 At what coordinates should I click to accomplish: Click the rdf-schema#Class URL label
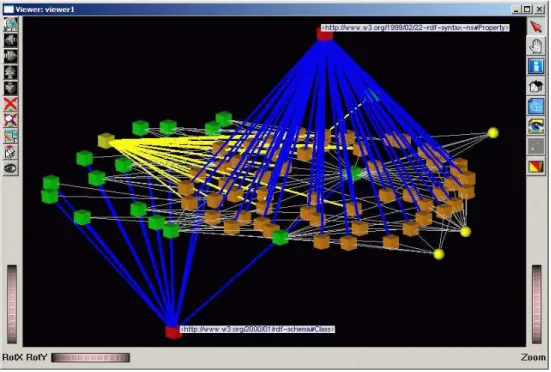pos(258,329)
